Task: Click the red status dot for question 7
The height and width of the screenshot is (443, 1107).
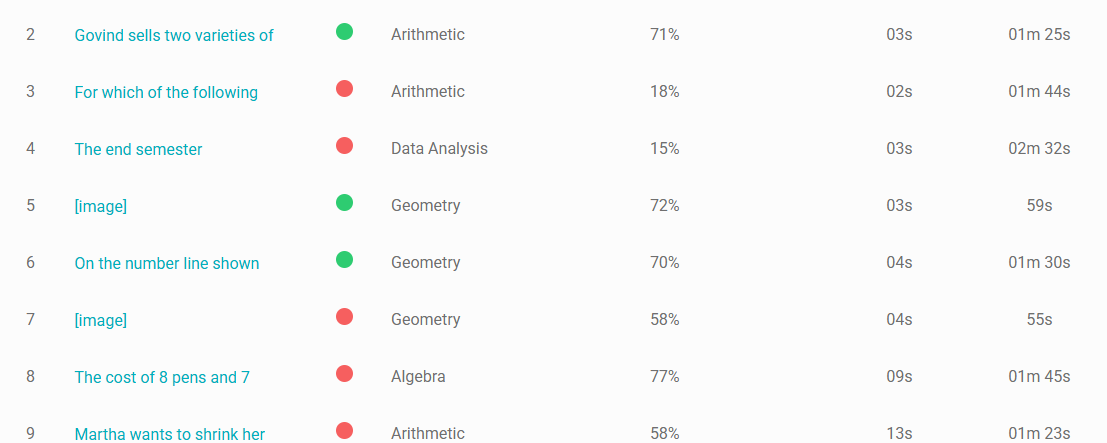Action: pyautogui.click(x=345, y=317)
